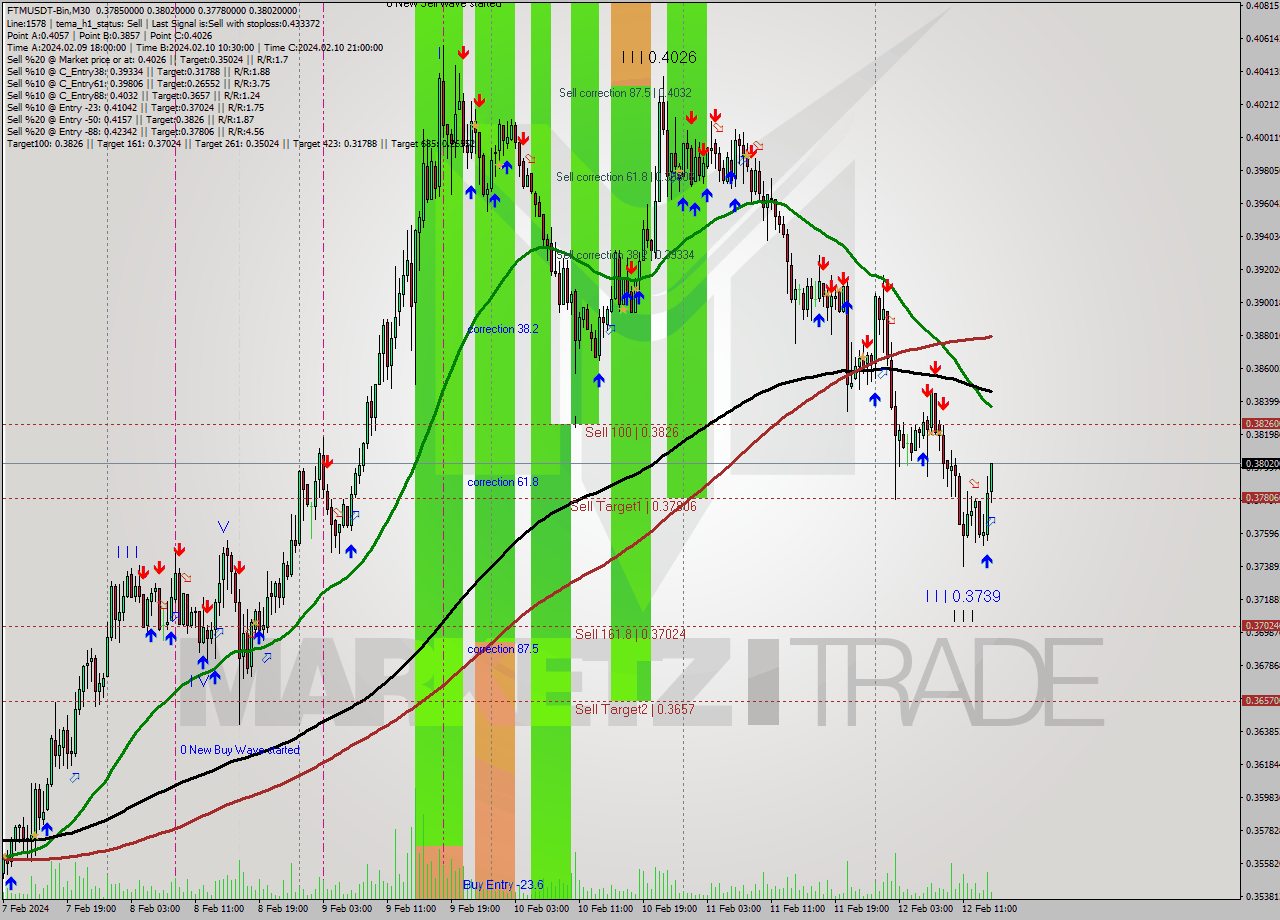Click the blue I I I 0.3739 label
Screen dimensions: 1280x920
[963, 596]
